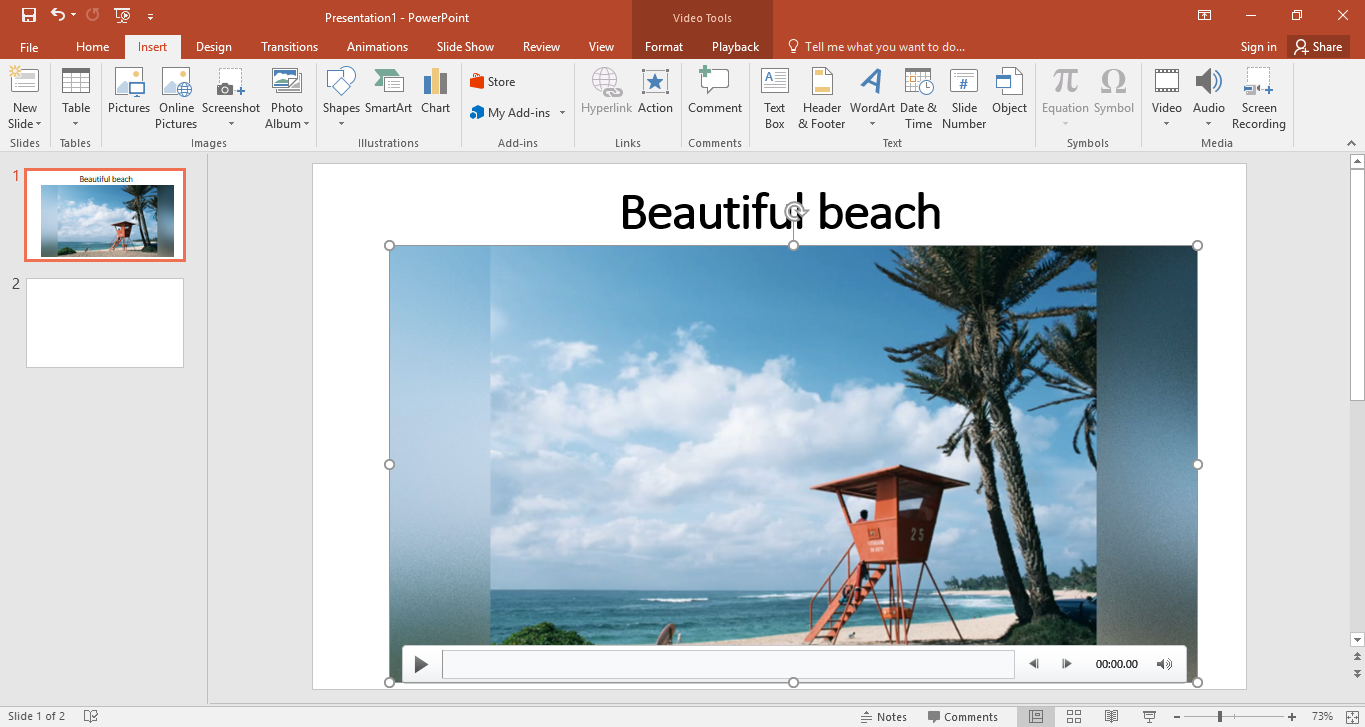
Task: Toggle the Notes pane
Action: (884, 716)
